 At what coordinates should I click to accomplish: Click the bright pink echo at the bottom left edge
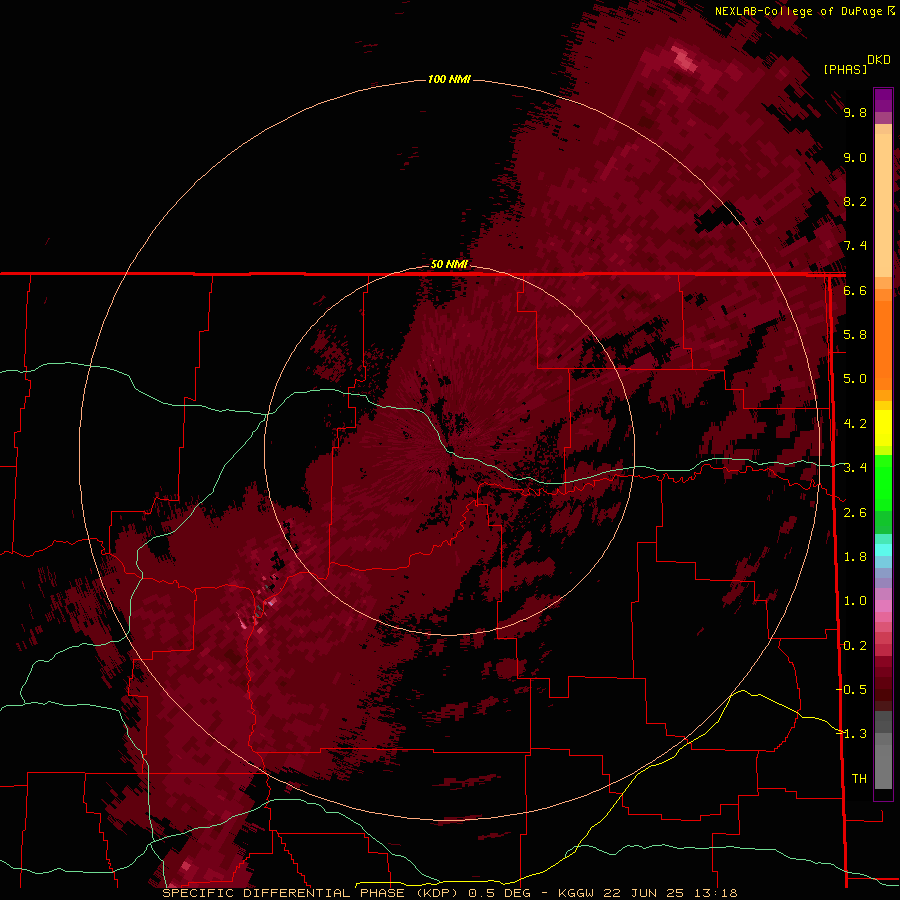pyautogui.click(x=186, y=865)
